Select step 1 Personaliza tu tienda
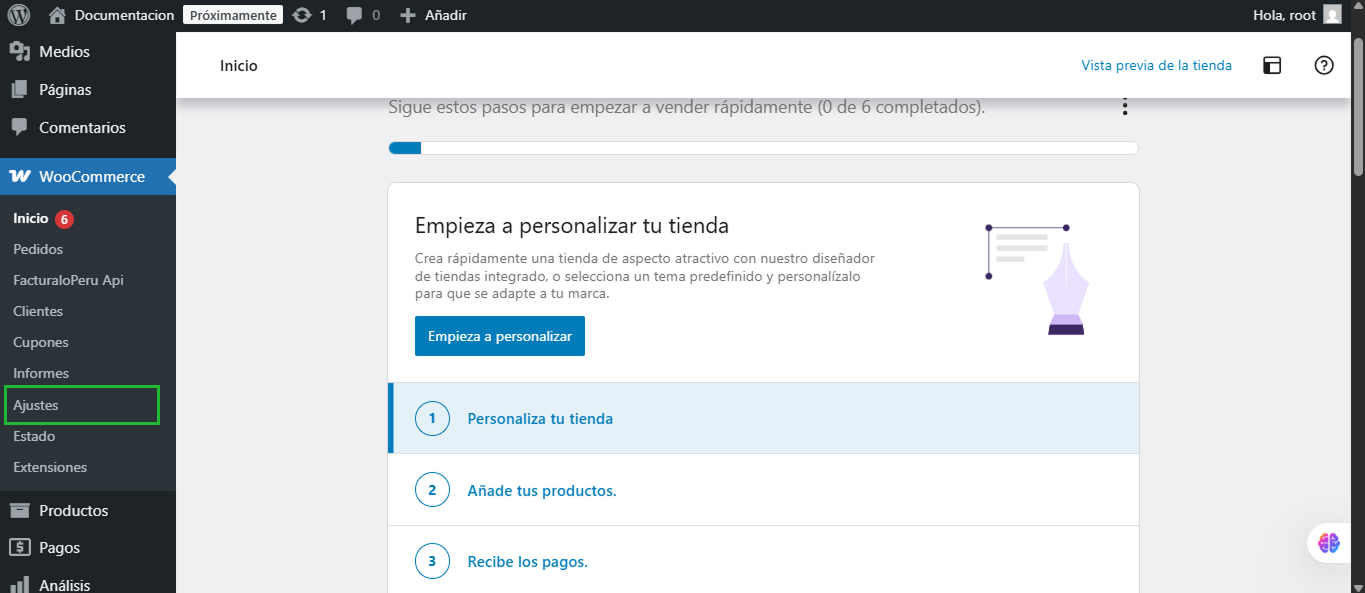1365x593 pixels. [540, 419]
